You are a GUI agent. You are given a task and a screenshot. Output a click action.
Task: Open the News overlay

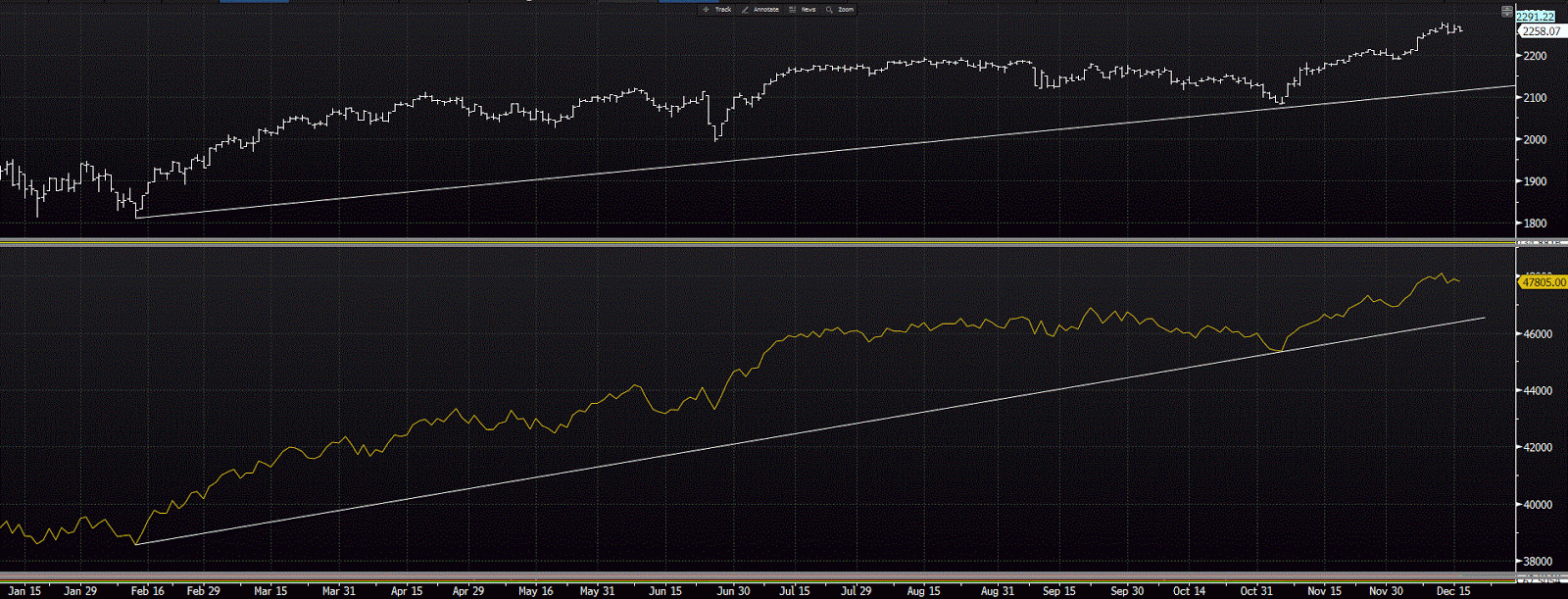(803, 9)
